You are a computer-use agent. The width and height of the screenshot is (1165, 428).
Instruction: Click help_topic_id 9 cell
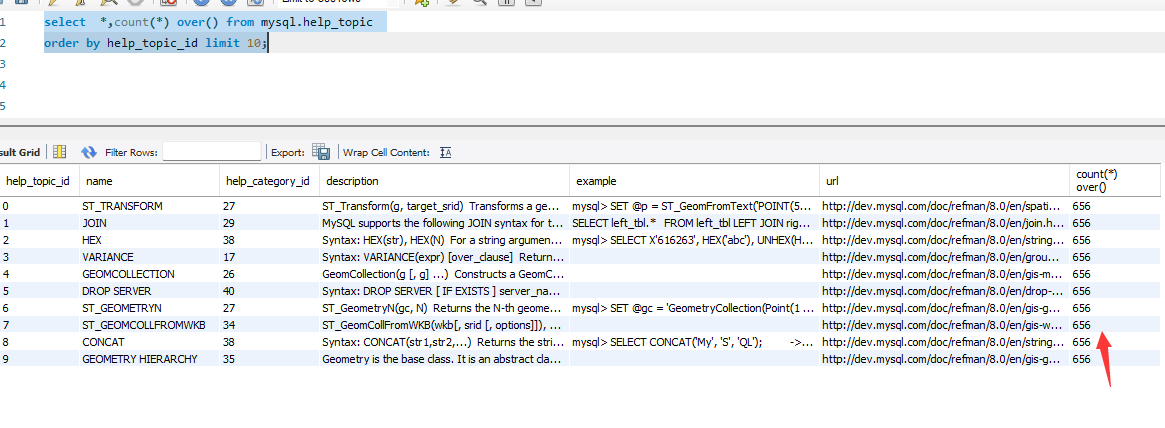pyautogui.click(x=38, y=359)
